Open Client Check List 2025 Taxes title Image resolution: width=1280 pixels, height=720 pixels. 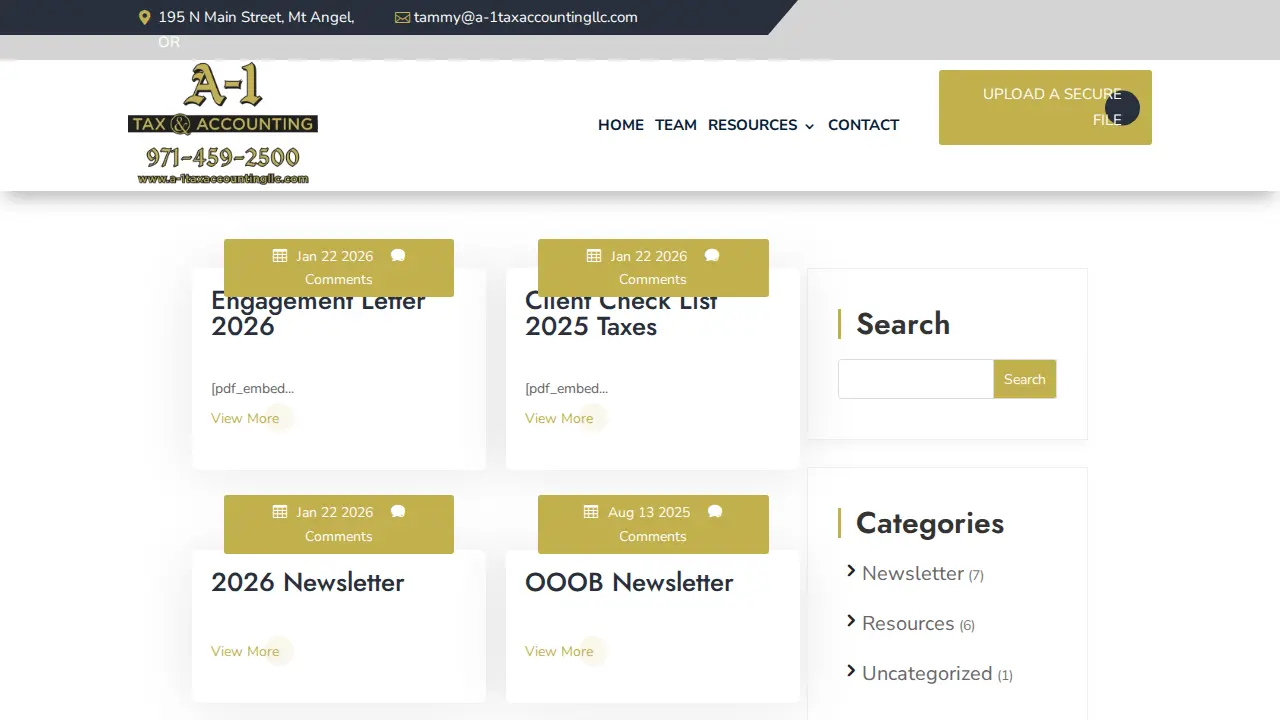[x=621, y=314]
